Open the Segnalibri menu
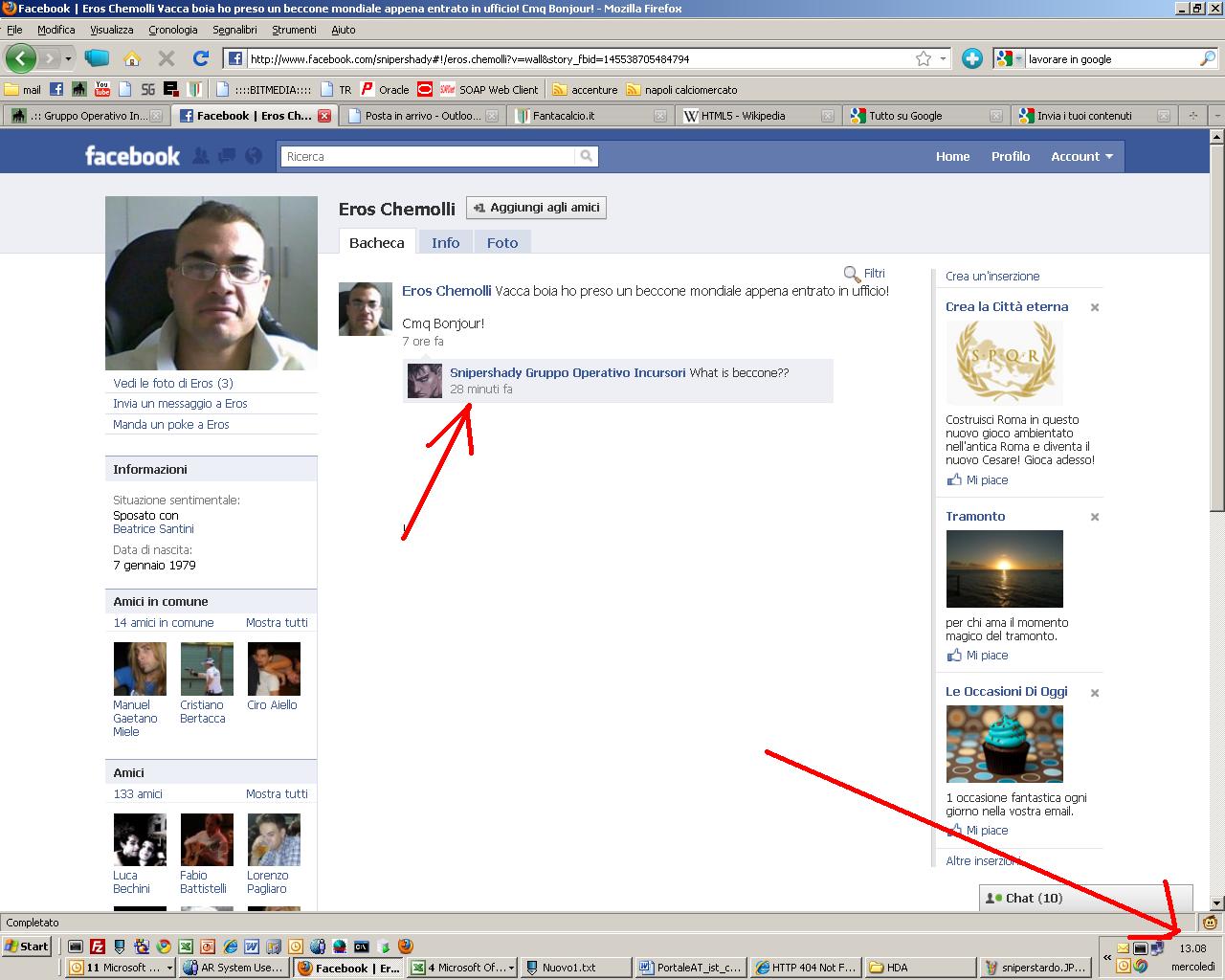 click(x=234, y=30)
